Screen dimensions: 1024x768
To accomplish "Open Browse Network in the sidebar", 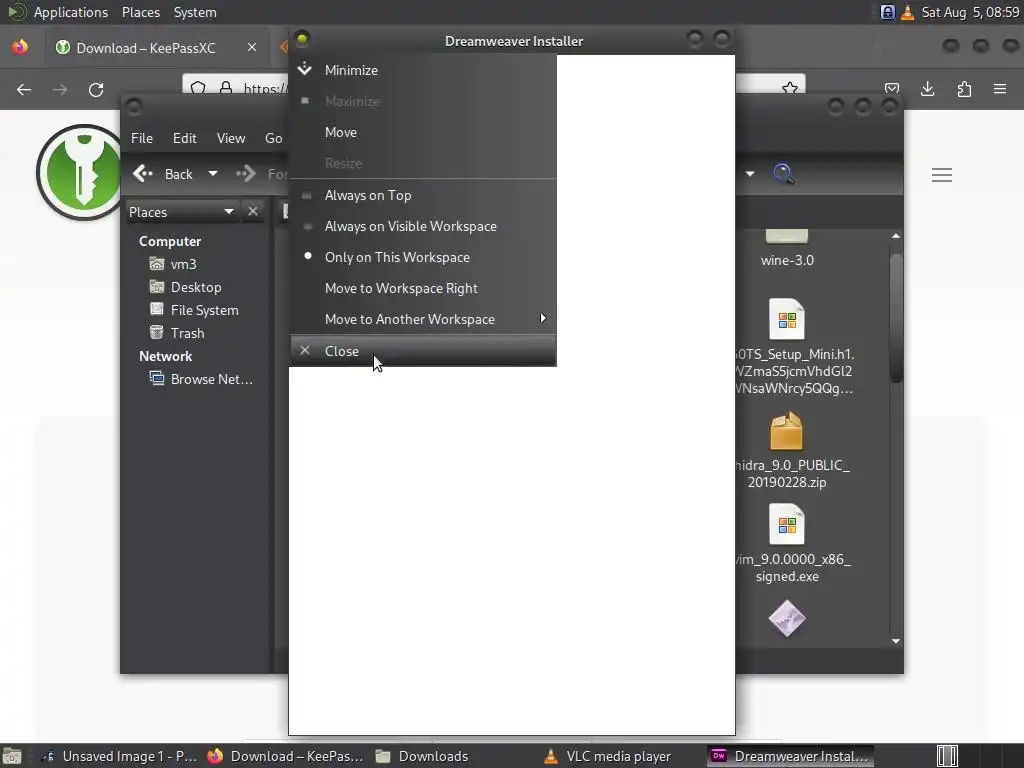I will [x=201, y=379].
